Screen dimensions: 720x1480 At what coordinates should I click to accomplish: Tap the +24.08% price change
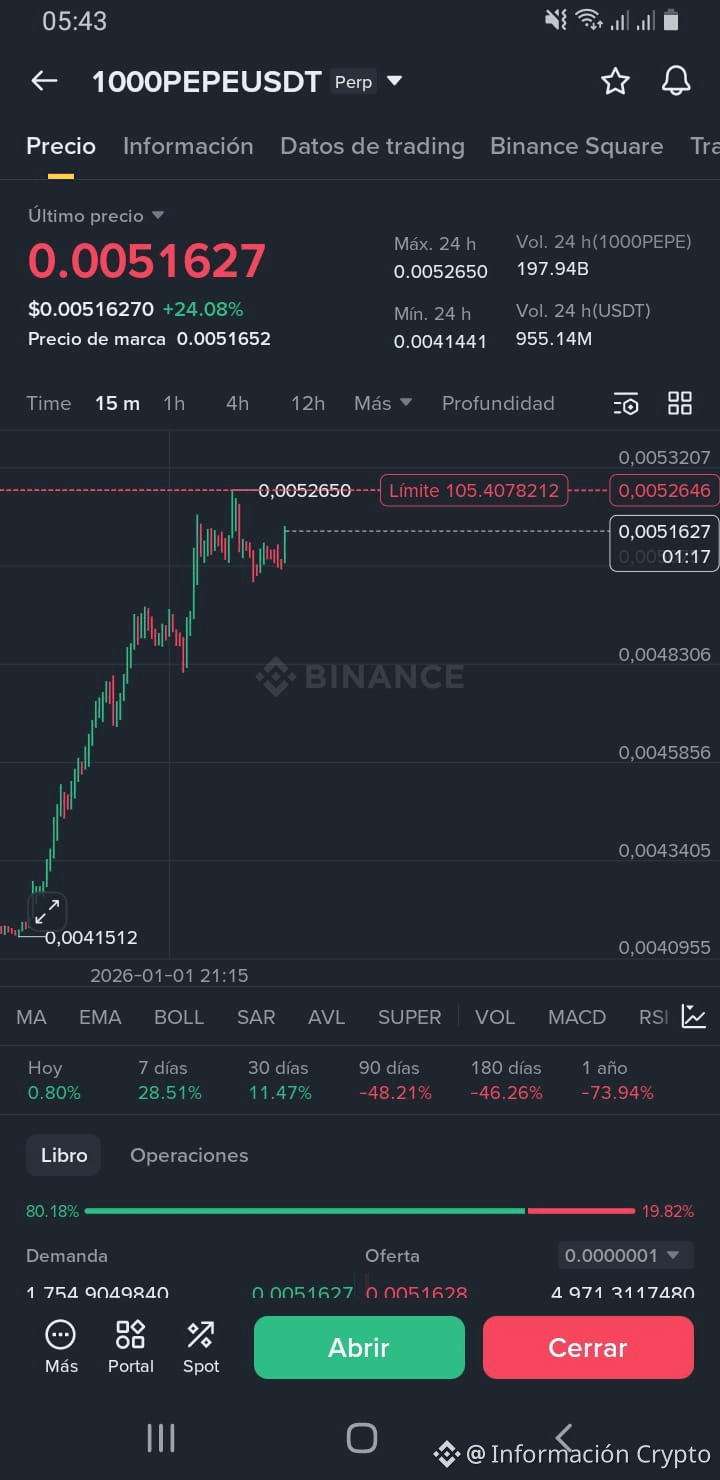pyautogui.click(x=203, y=309)
